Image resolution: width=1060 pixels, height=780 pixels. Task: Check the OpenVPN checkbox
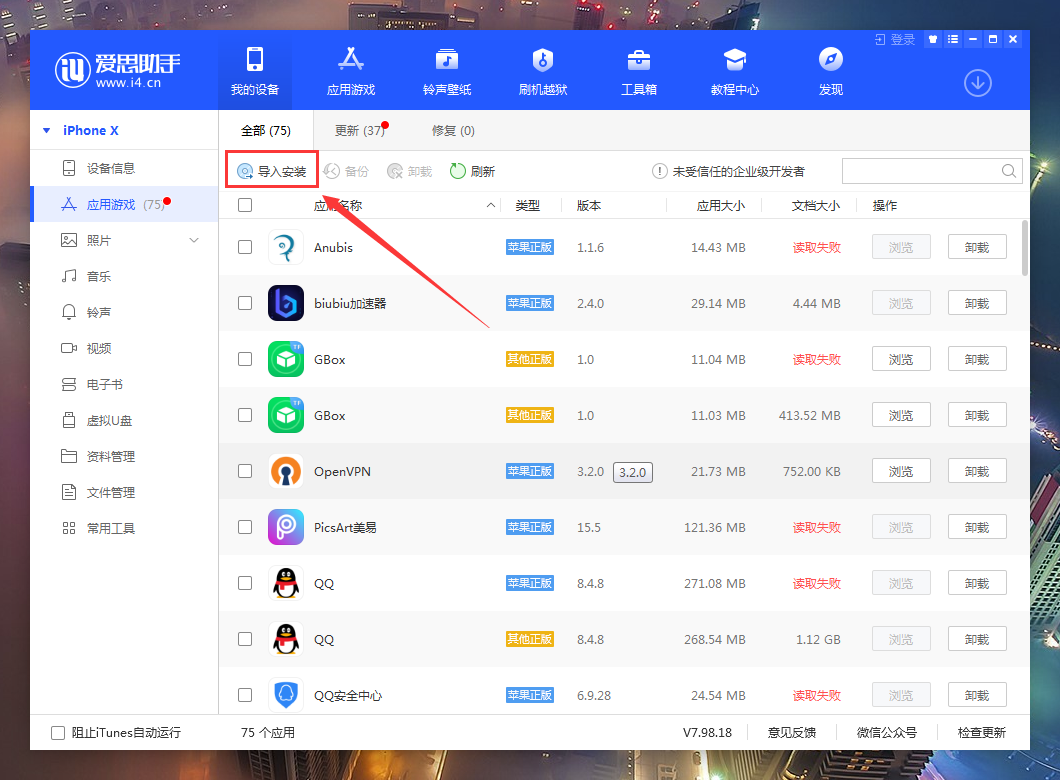pos(245,471)
